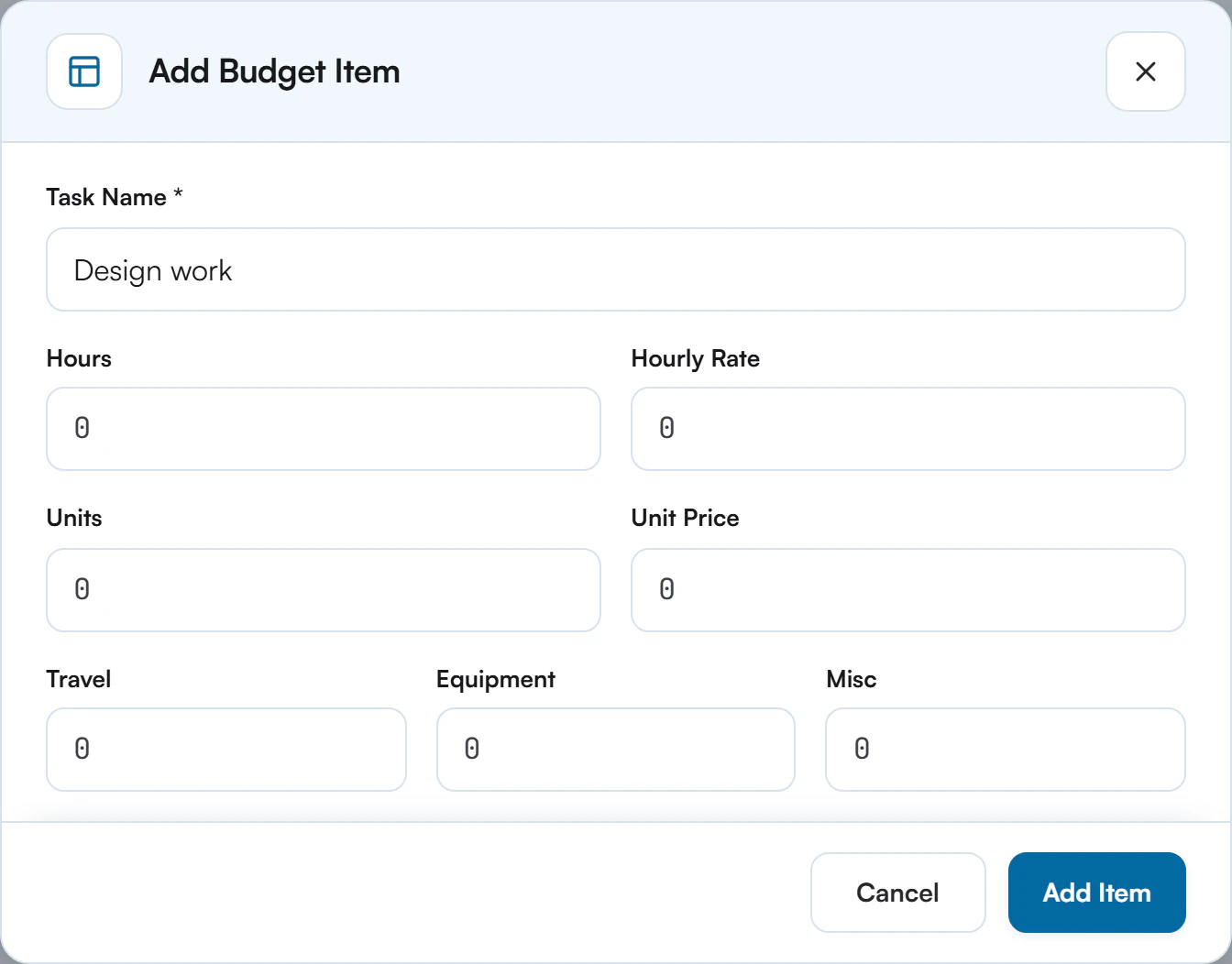Click the 'Unit Price' label

686,518
